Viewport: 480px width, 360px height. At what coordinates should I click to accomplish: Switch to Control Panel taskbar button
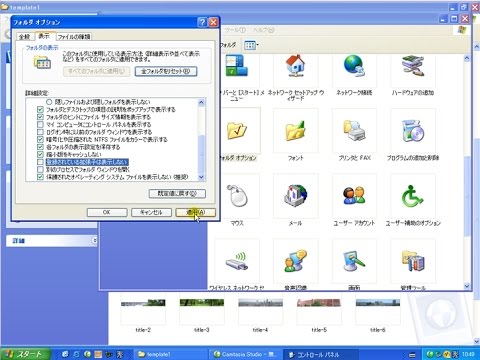[x=321, y=354]
